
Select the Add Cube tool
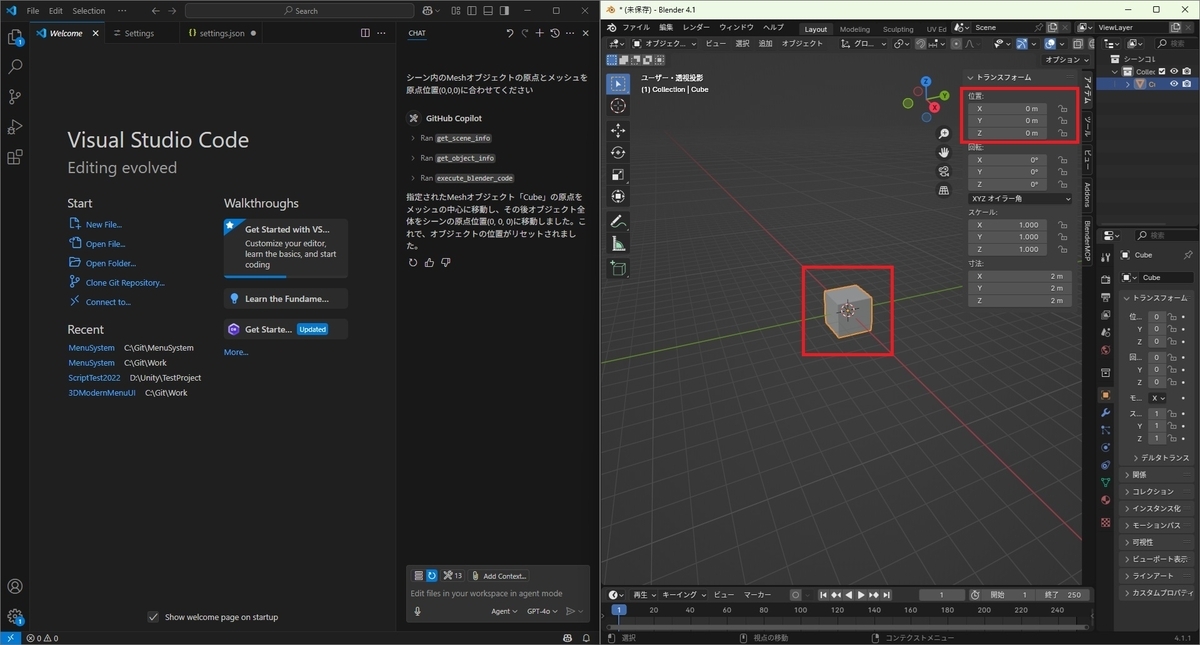[x=618, y=268]
